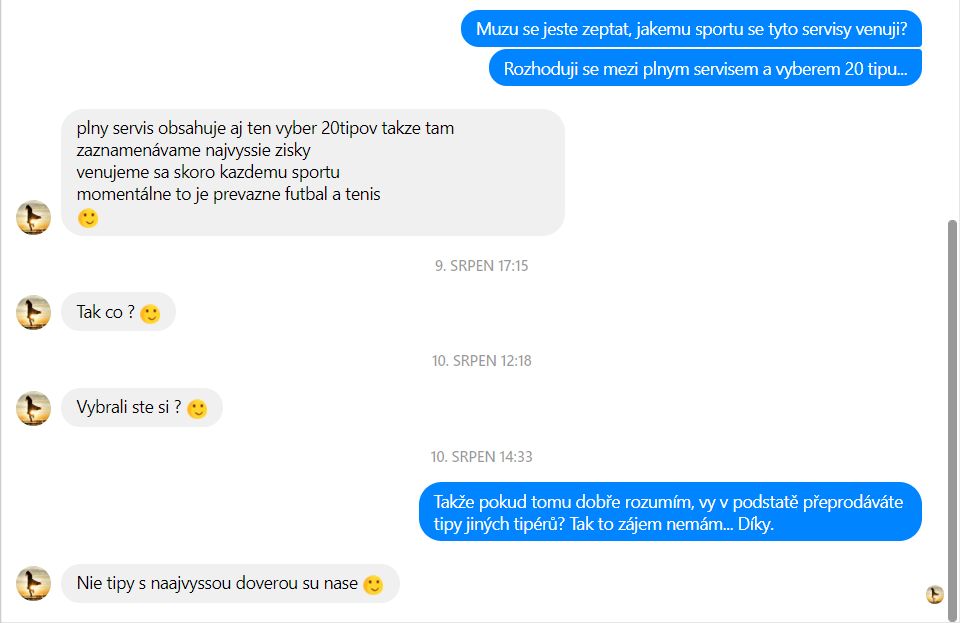Click the '9. SRPEN 17:15' timestamp
Image resolution: width=960 pixels, height=623 pixels.
pos(481,266)
